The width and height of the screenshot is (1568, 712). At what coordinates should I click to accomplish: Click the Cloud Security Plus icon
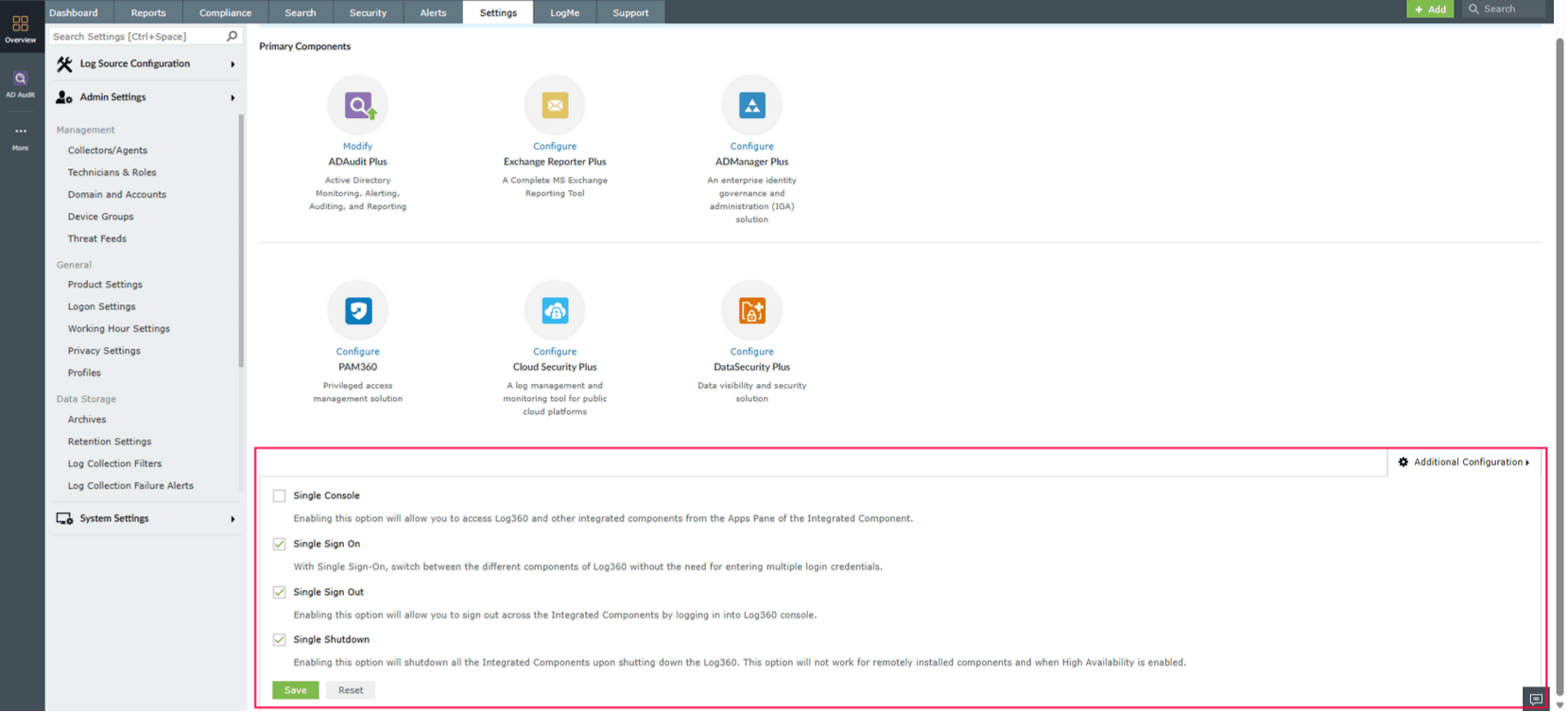coord(555,310)
